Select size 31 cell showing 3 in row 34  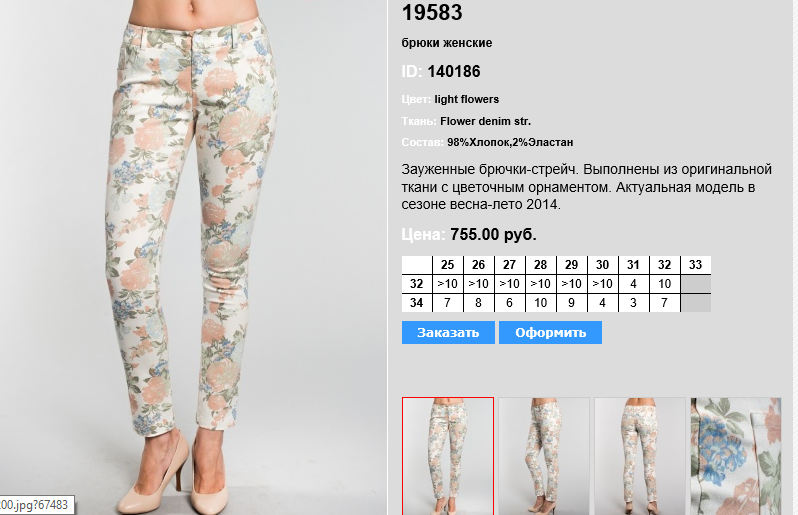point(634,303)
